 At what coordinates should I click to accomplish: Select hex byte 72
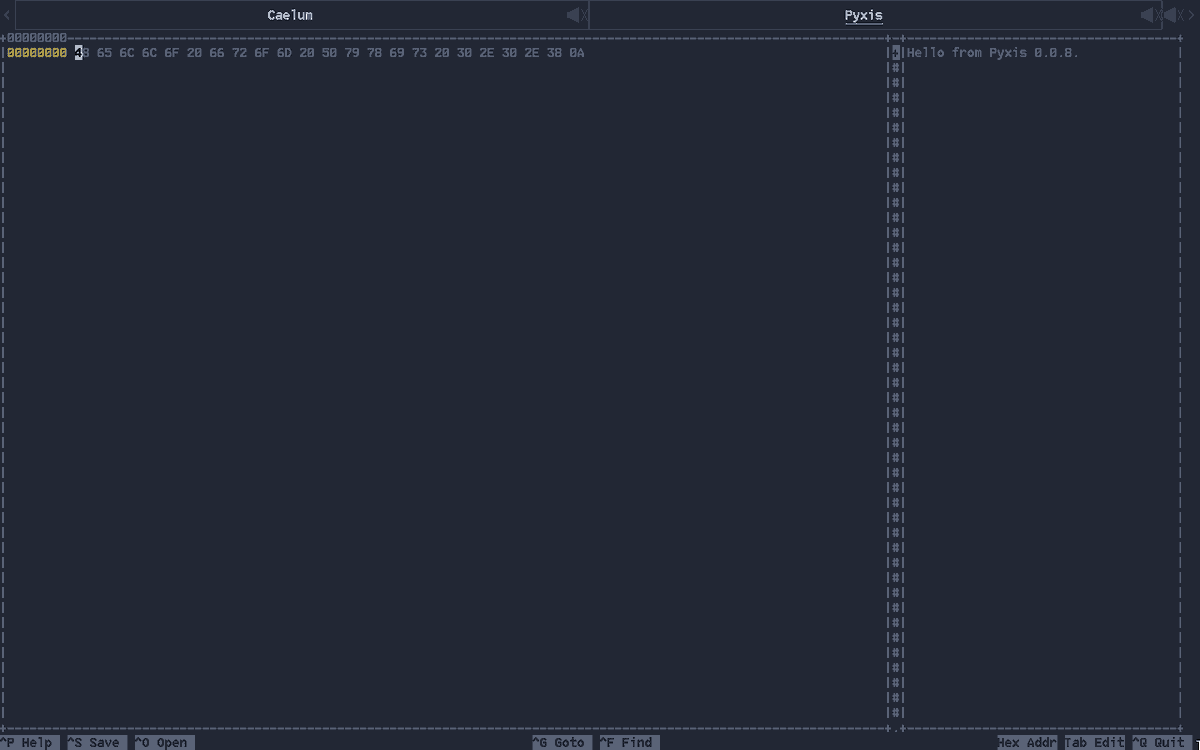point(239,53)
